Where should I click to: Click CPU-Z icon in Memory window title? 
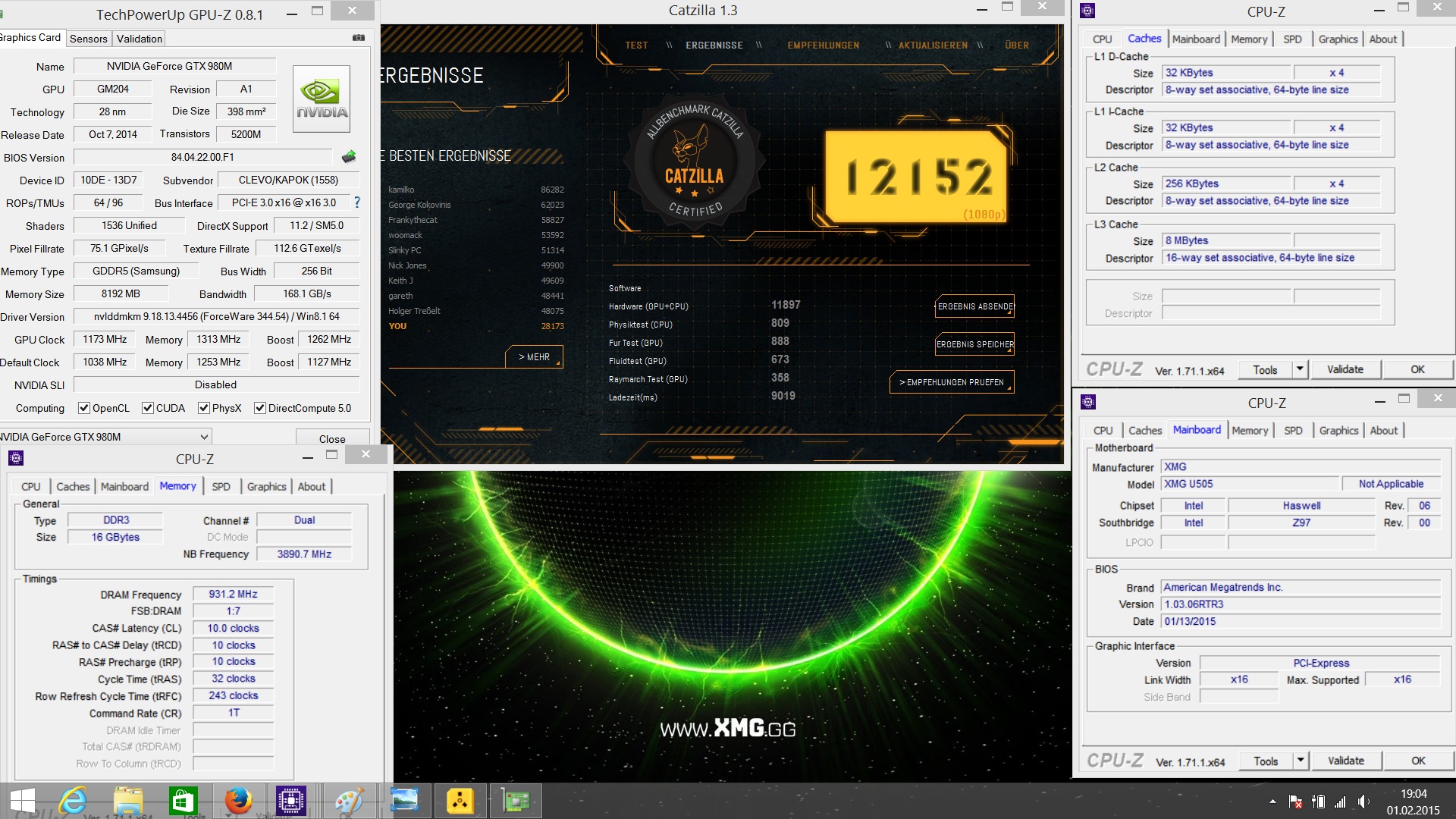[16, 458]
